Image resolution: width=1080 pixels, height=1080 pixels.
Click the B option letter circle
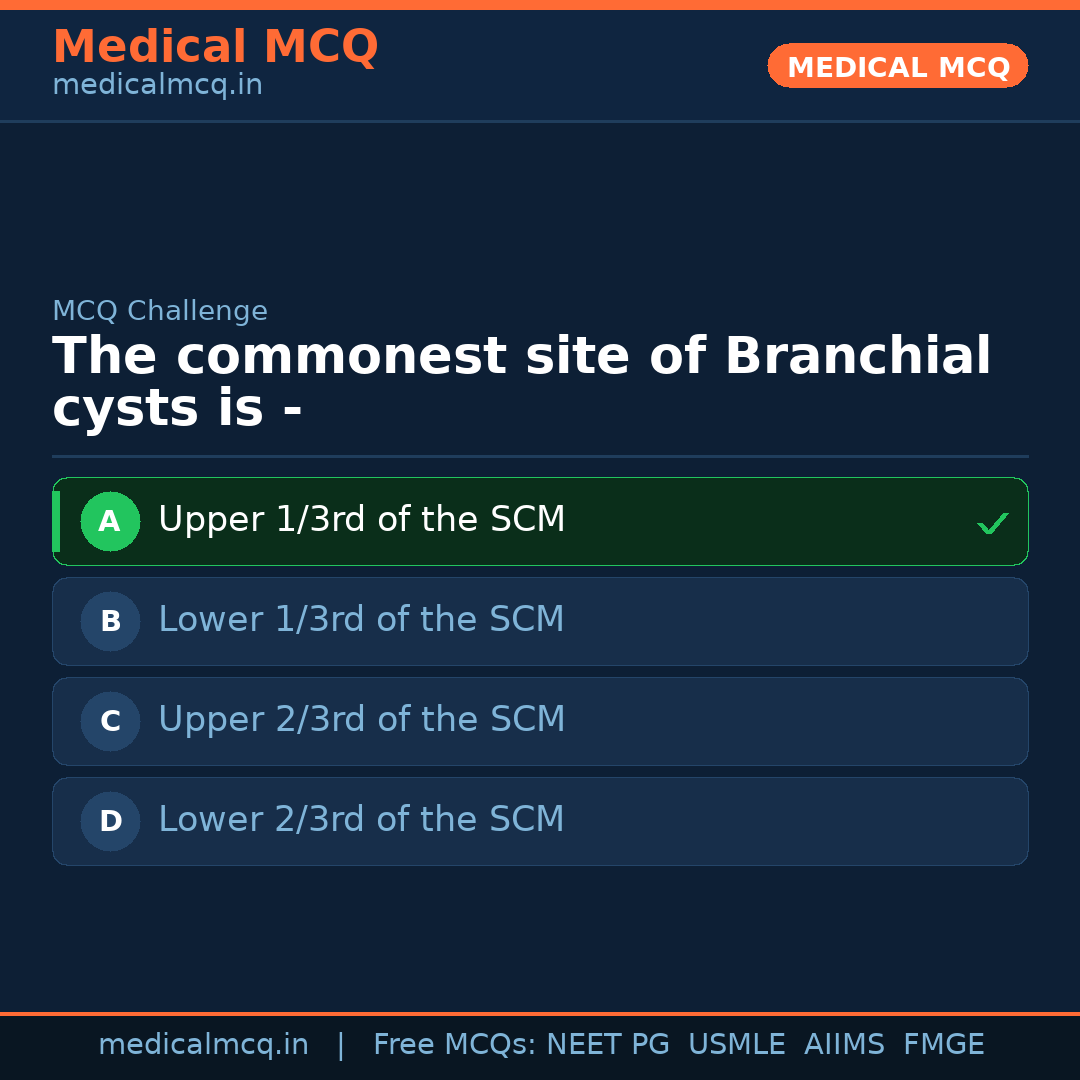click(110, 621)
